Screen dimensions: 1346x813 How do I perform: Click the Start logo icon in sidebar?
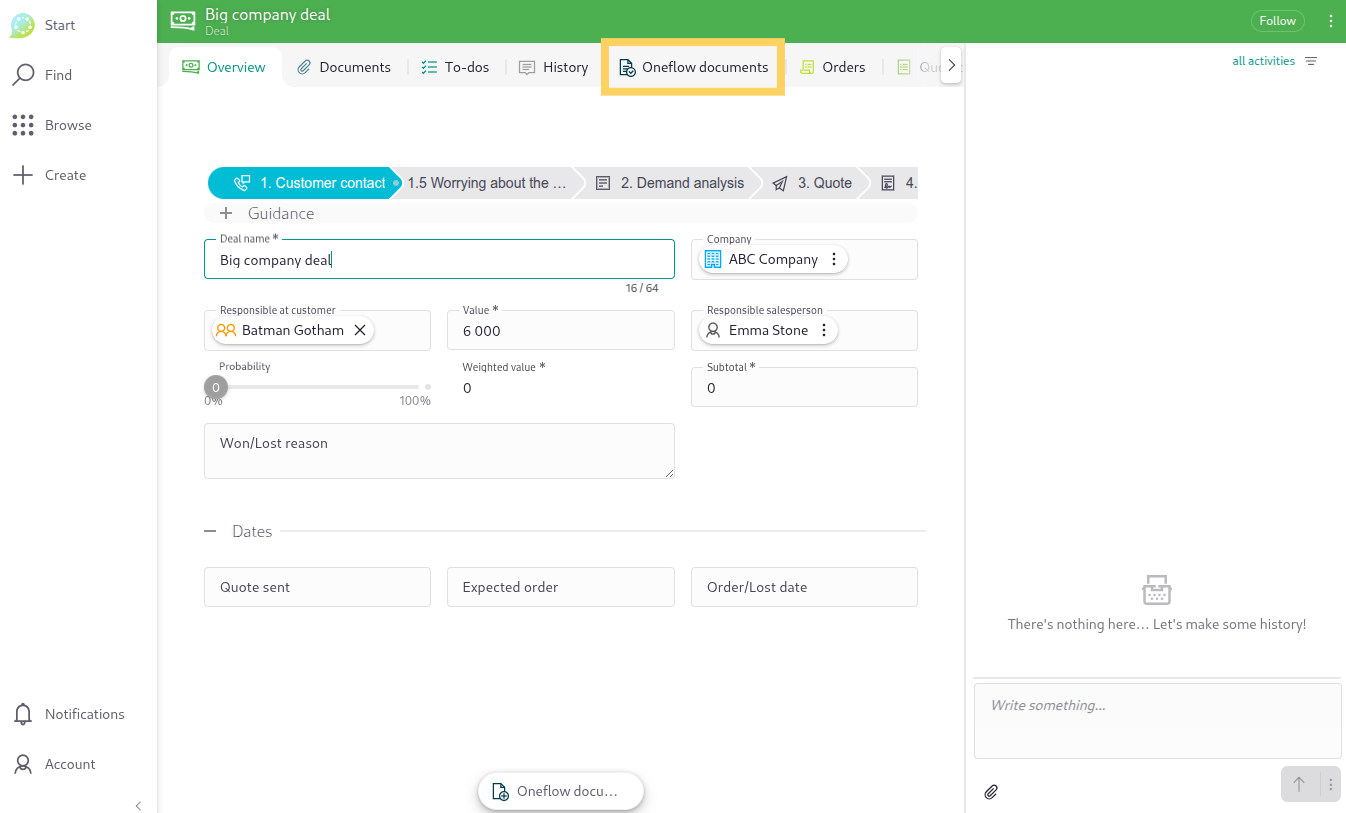tap(22, 25)
